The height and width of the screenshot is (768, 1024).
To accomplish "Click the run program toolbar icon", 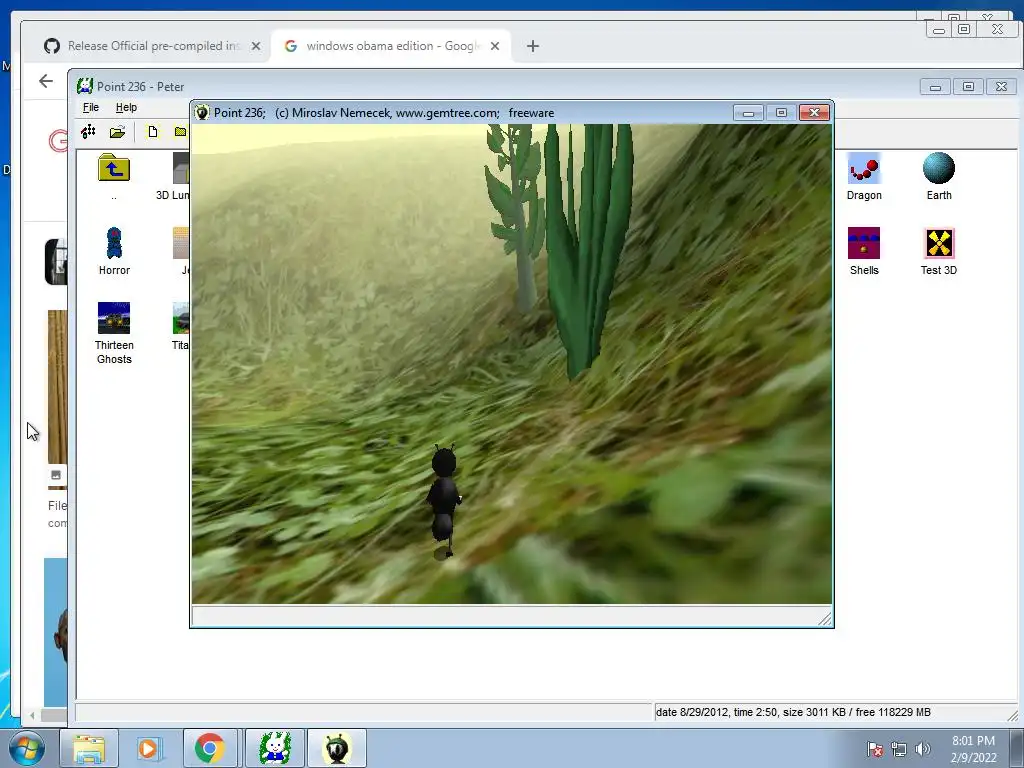I will pyautogui.click(x=88, y=132).
